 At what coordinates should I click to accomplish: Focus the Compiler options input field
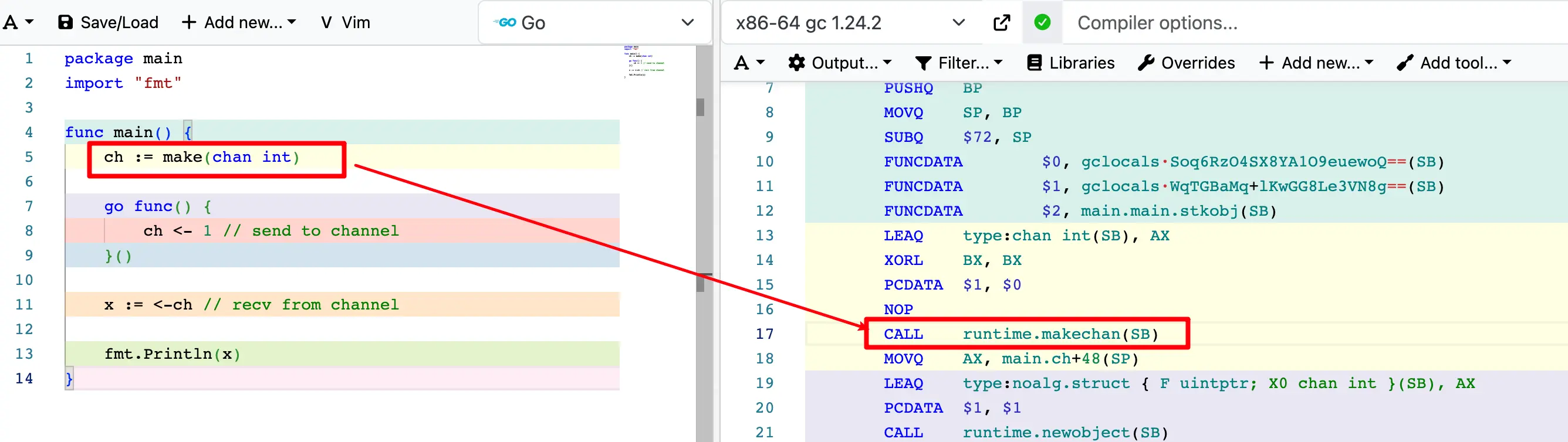tap(1278, 22)
